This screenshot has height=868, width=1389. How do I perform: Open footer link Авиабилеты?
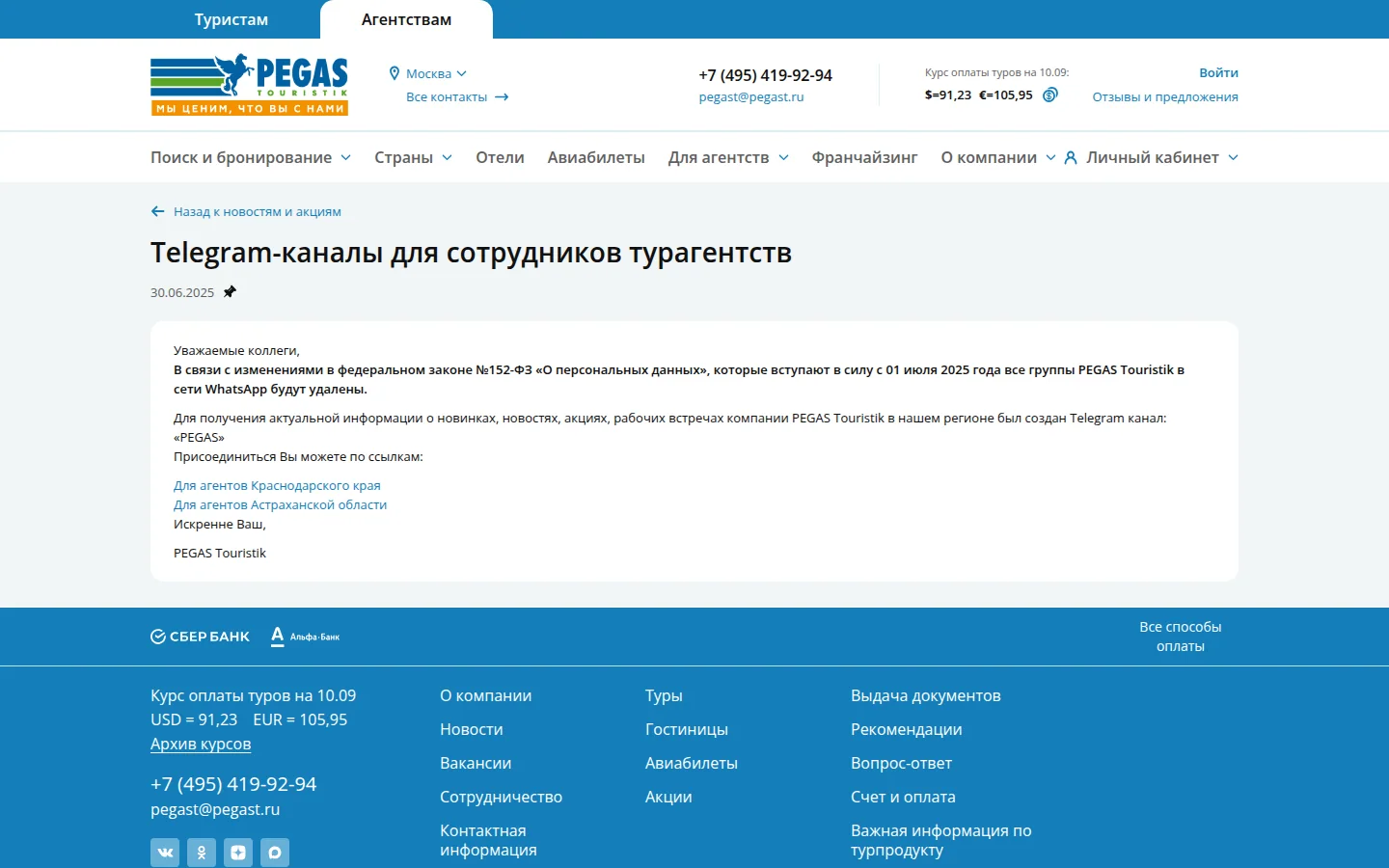(692, 763)
